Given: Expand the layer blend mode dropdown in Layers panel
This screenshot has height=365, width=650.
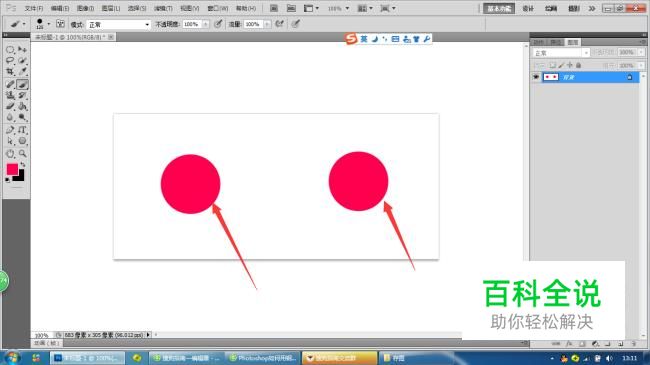Looking at the screenshot, I should (560, 53).
